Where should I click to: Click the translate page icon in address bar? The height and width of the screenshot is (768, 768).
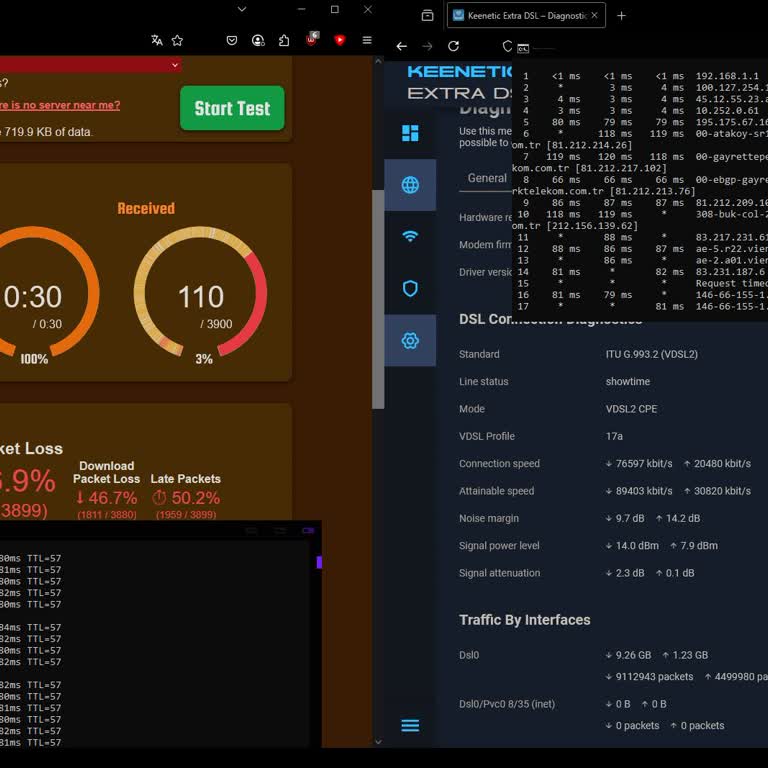tap(157, 40)
